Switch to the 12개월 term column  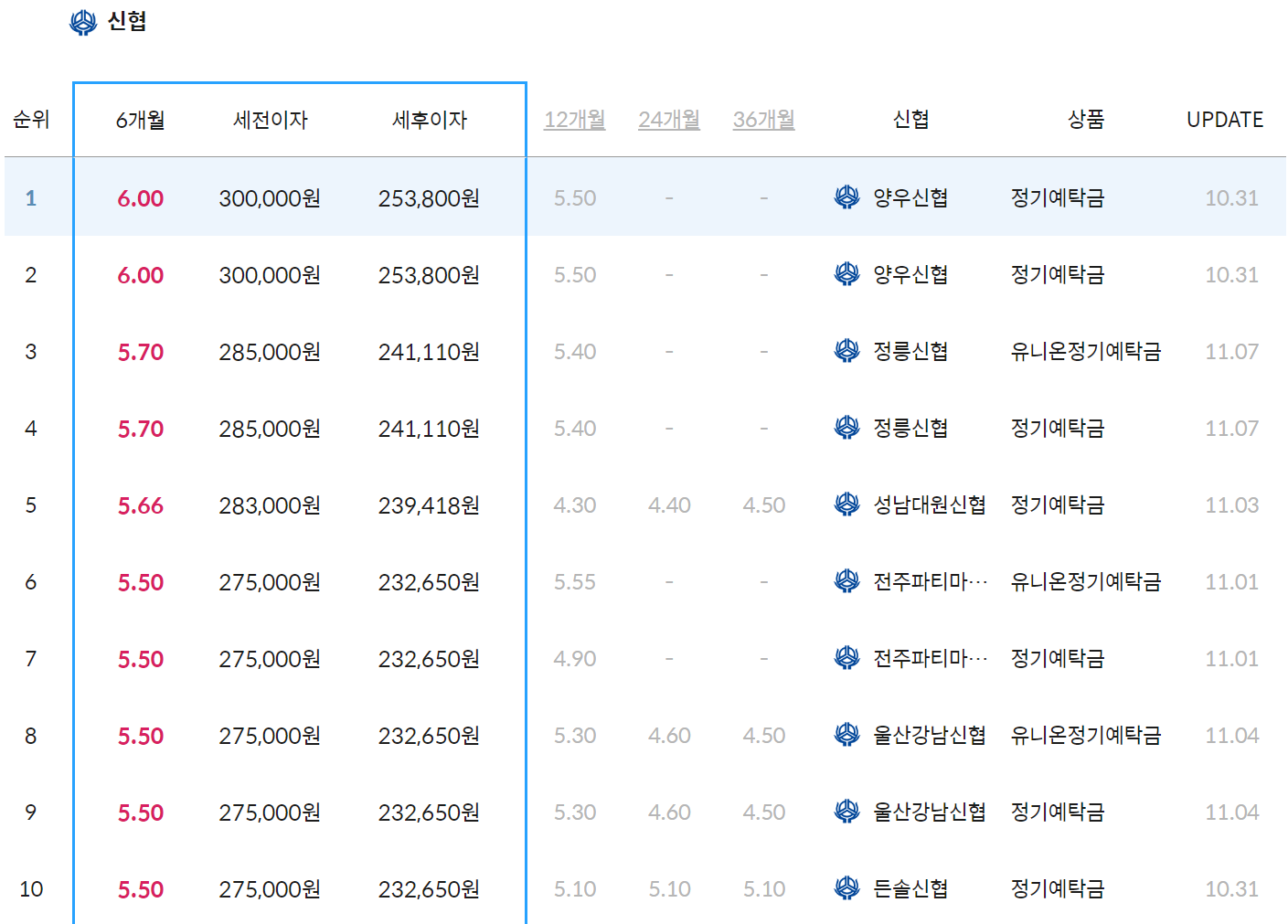[575, 120]
